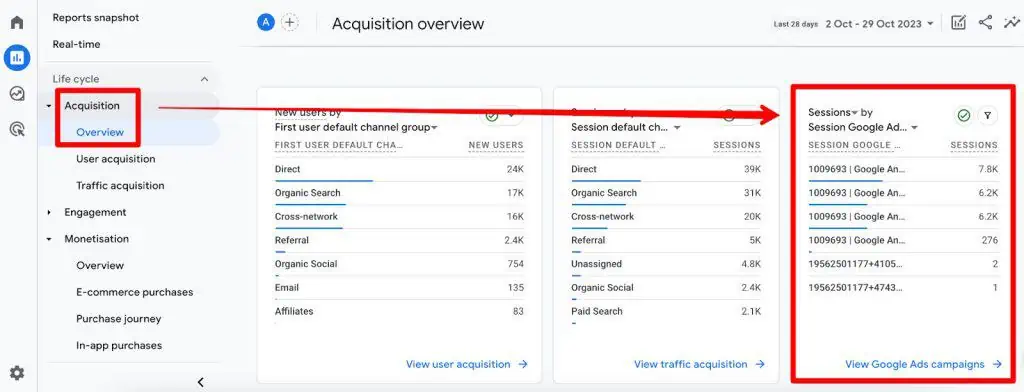Click FIRST USER DEFAULT CHA... column header
Image resolution: width=1024 pixels, height=392 pixels.
339,145
